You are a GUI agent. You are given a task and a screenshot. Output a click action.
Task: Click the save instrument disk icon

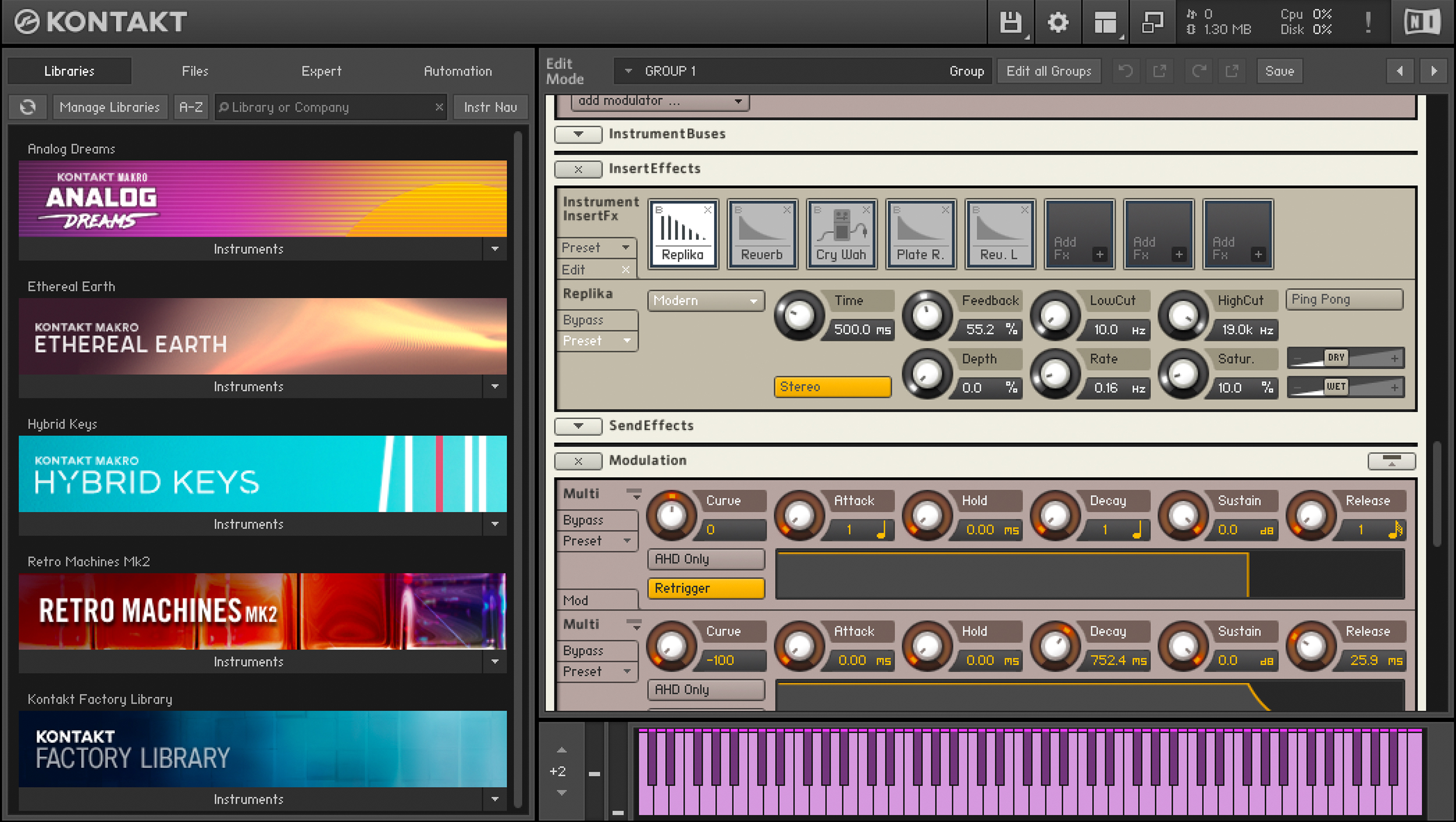[x=1011, y=22]
